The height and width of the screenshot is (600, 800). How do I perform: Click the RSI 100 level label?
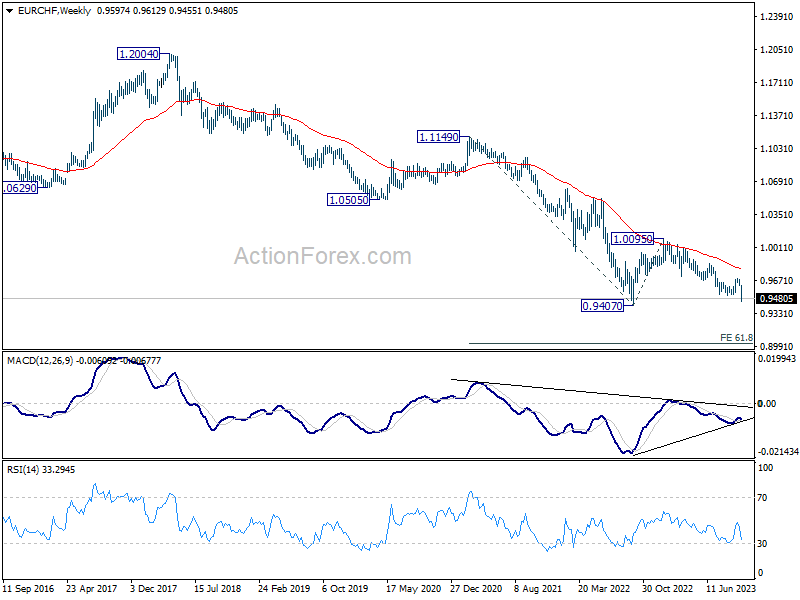tap(765, 467)
